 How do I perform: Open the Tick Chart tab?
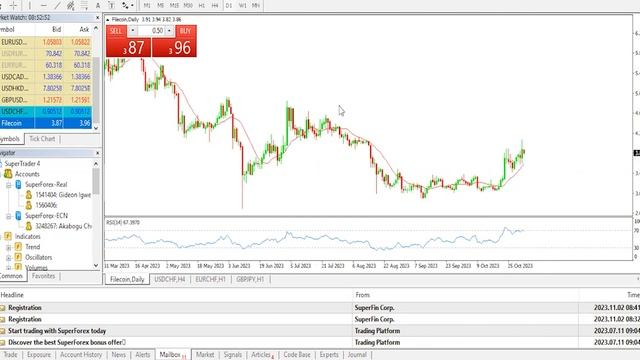point(42,139)
